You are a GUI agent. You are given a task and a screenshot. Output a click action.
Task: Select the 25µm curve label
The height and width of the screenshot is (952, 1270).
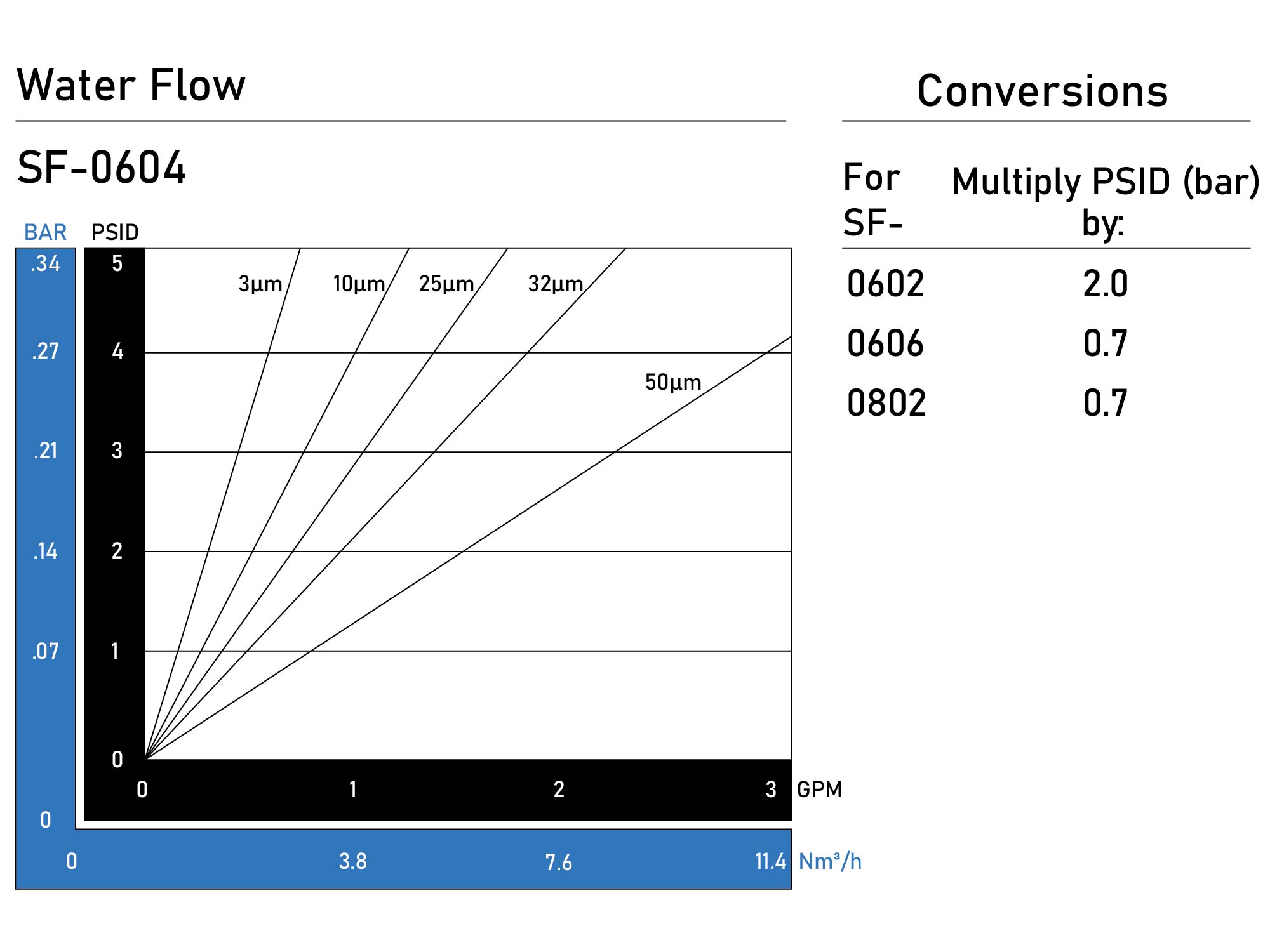click(x=446, y=284)
